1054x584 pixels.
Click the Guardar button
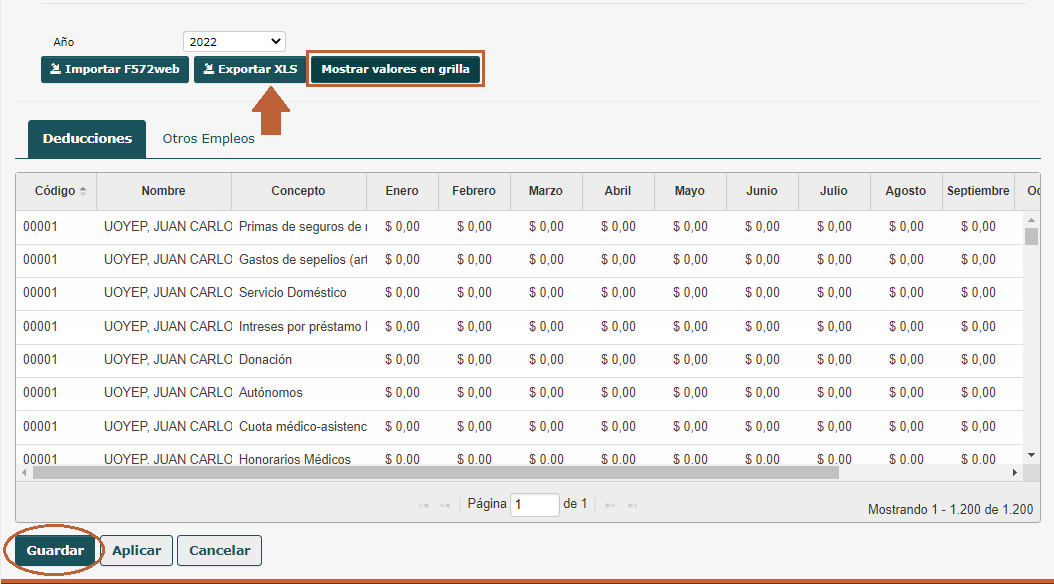point(55,550)
